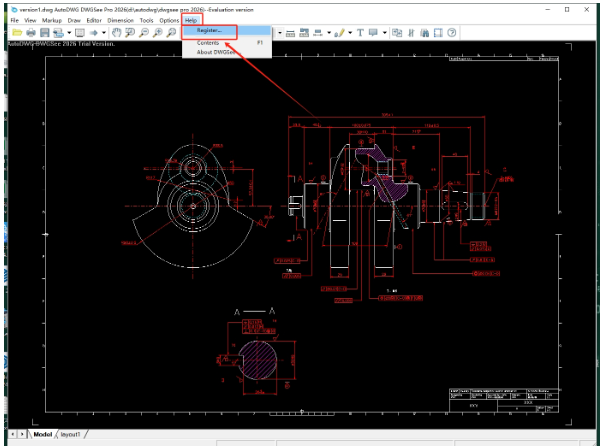Click the compare drawings icon
This screenshot has width=601, height=446.
(397, 33)
